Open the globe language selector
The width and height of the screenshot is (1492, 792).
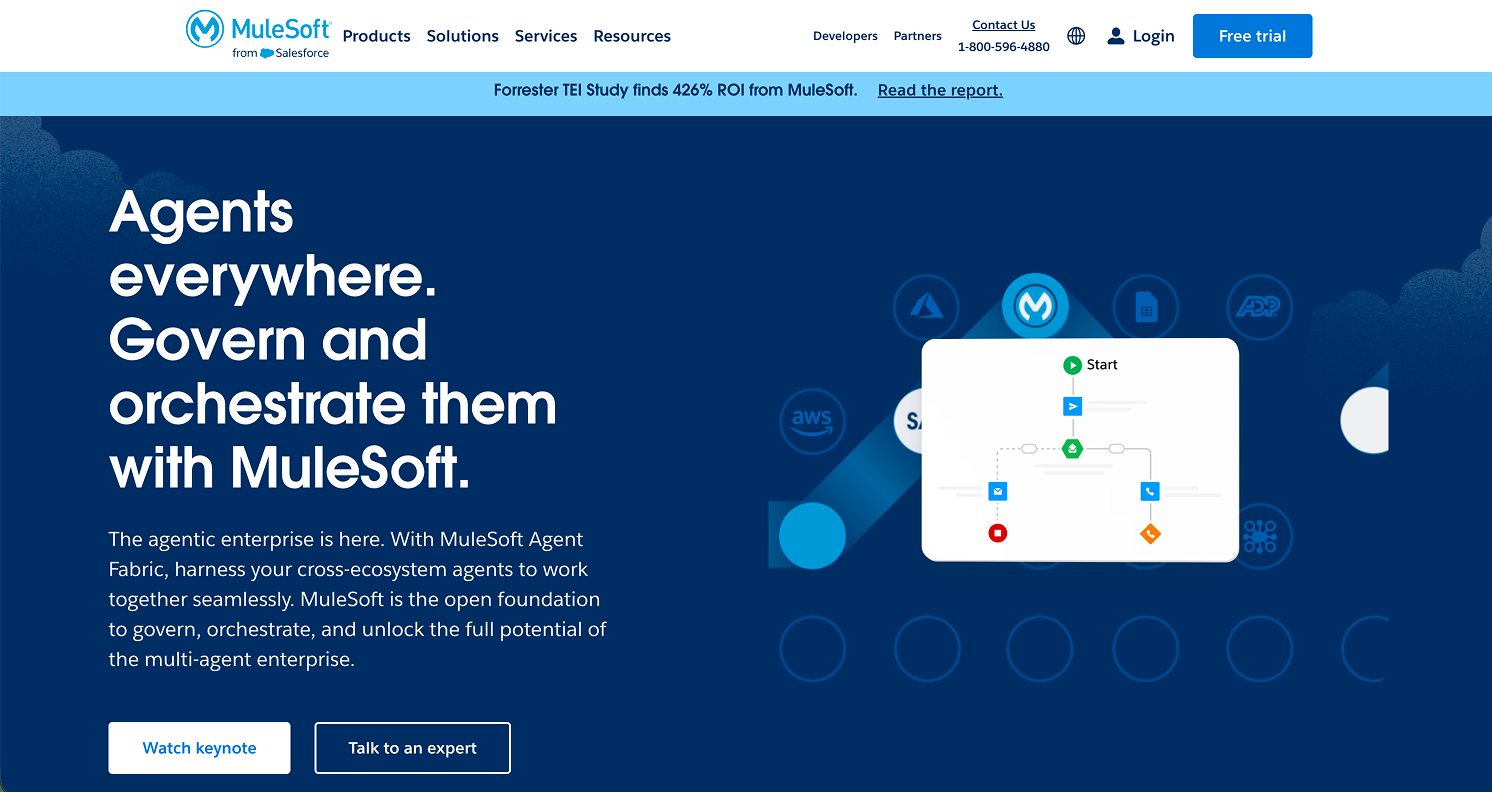pyautogui.click(x=1075, y=35)
